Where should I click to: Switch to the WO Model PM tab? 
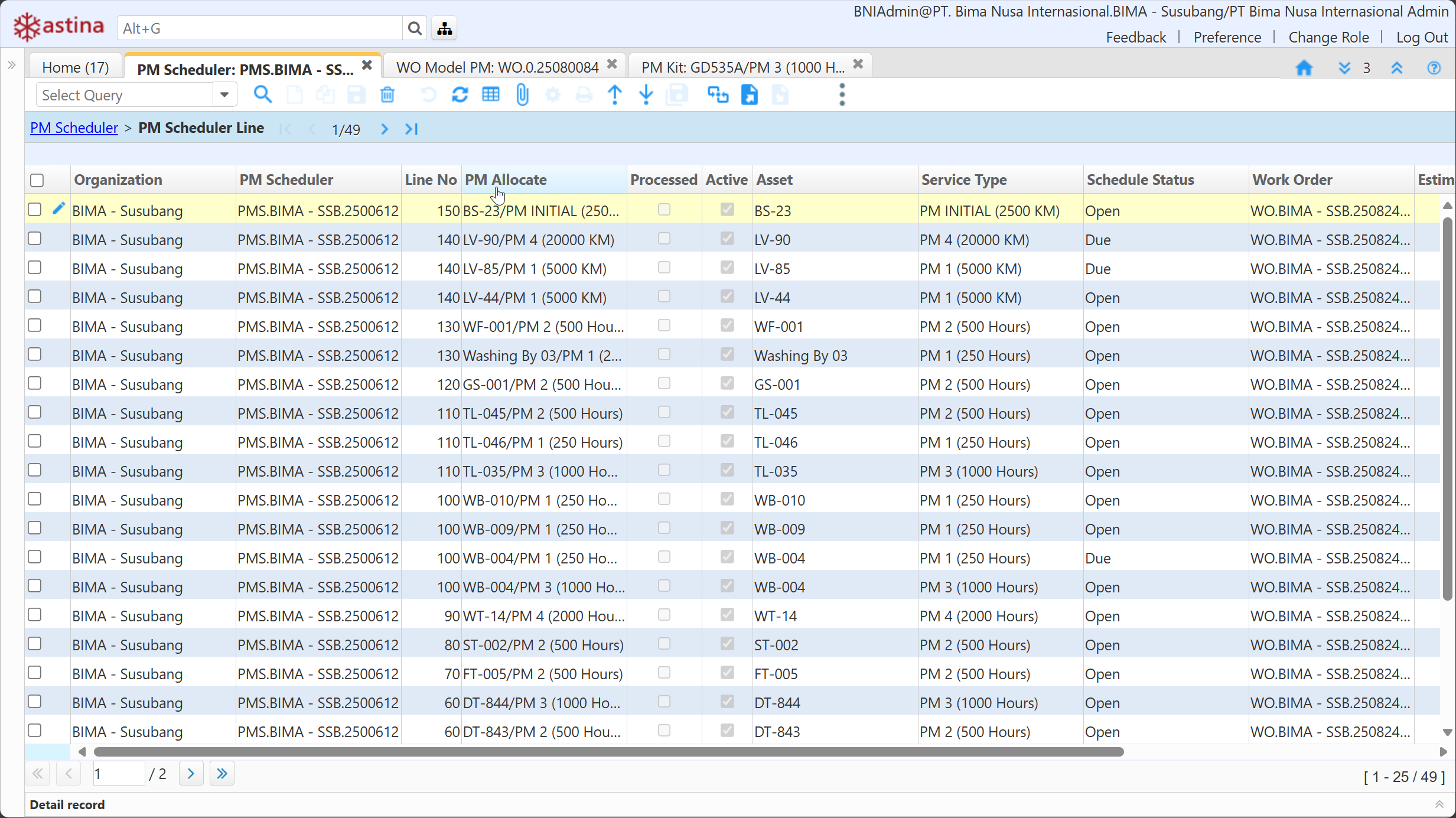(497, 67)
